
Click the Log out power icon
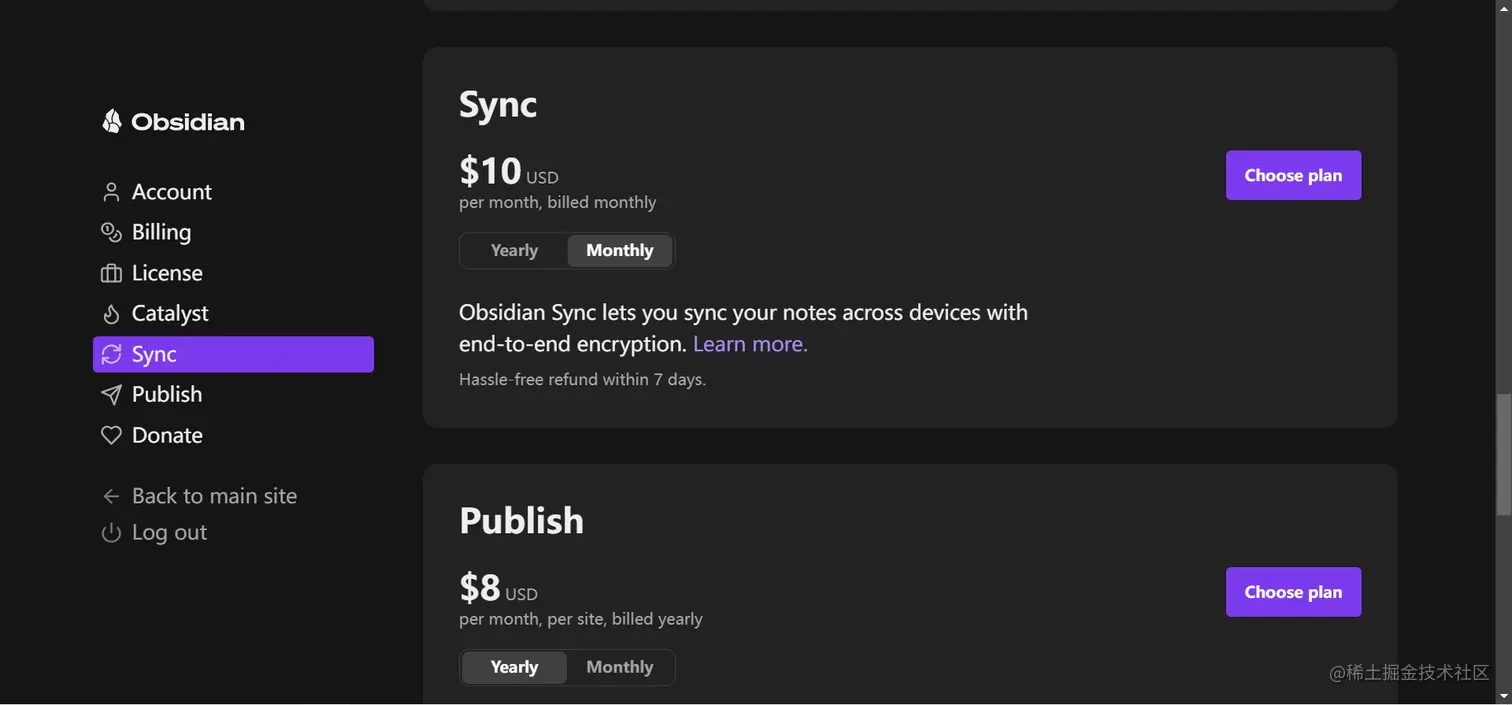(x=111, y=533)
